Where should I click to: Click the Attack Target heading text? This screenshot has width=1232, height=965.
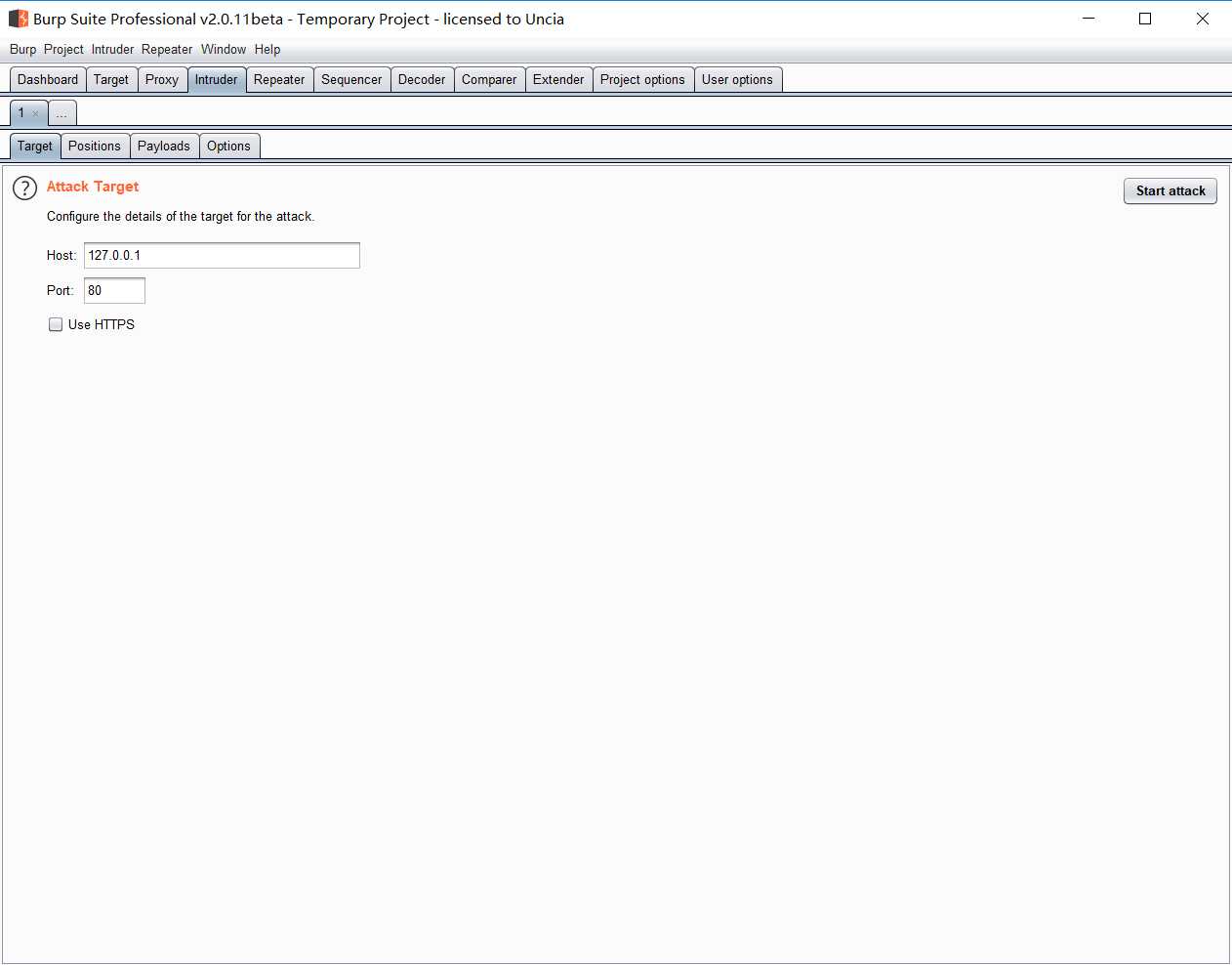tap(93, 187)
